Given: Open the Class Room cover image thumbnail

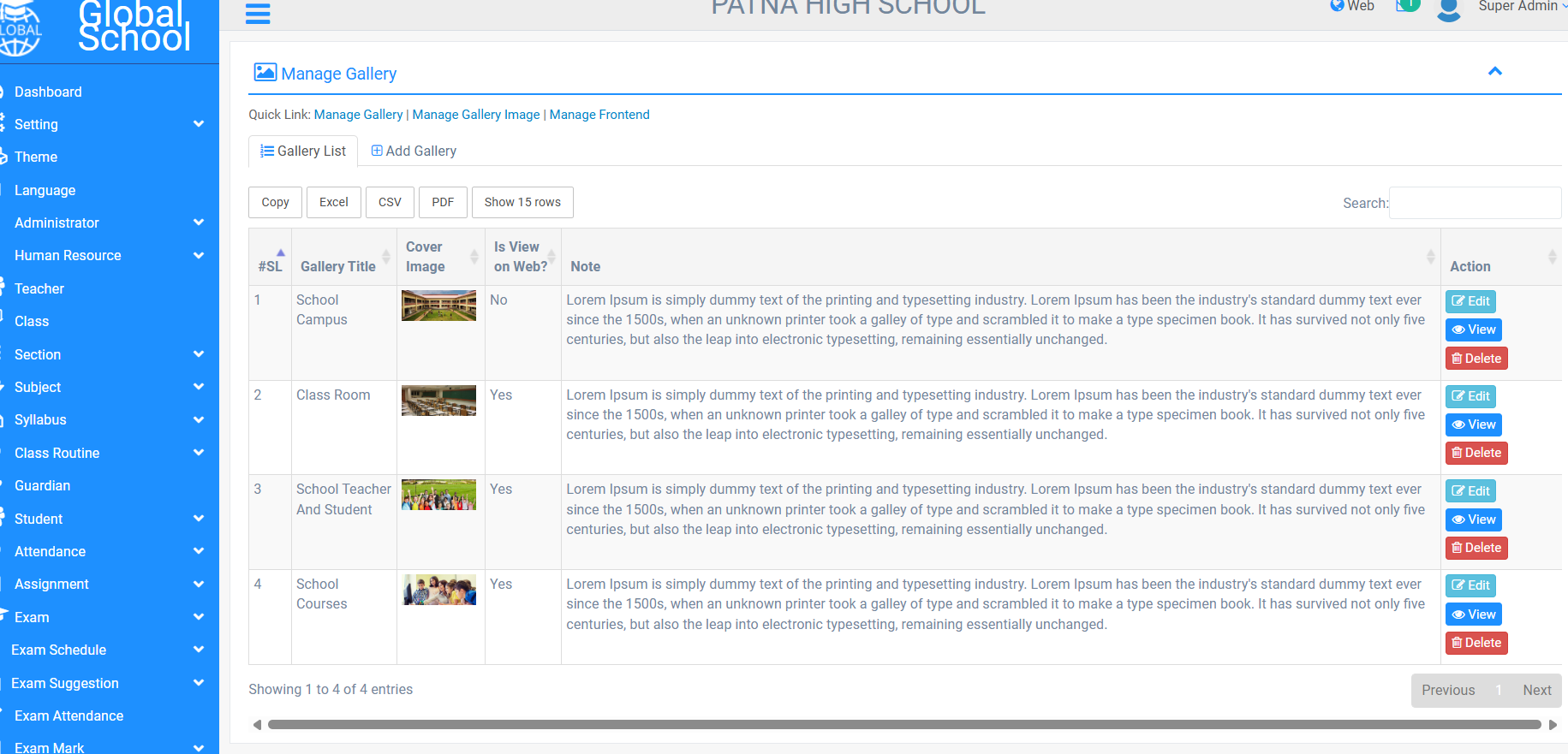Looking at the screenshot, I should click(438, 401).
